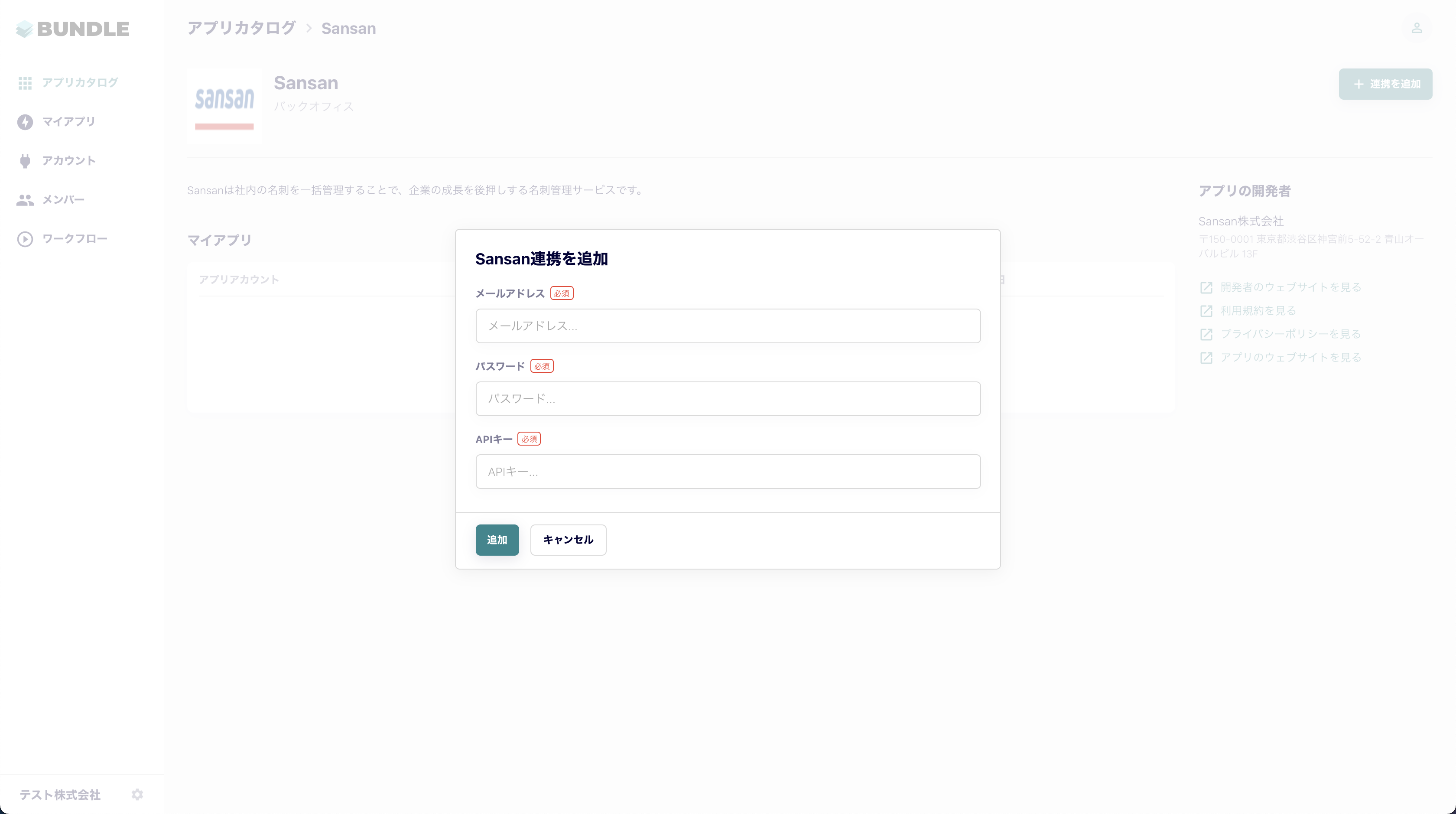Open アプリのウェブサイトを見る link
The image size is (1456, 814).
tap(1291, 357)
